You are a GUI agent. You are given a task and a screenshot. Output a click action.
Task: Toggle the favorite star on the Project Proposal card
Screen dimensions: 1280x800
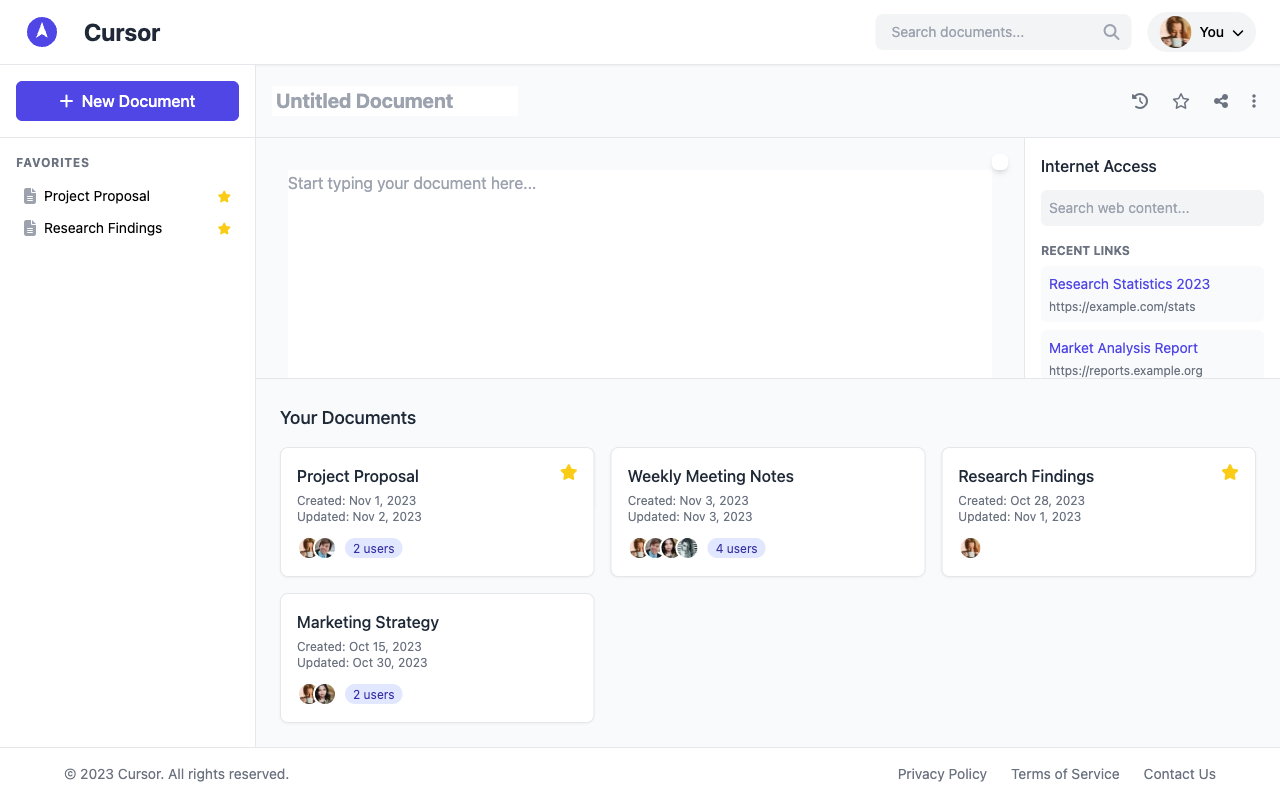(569, 472)
